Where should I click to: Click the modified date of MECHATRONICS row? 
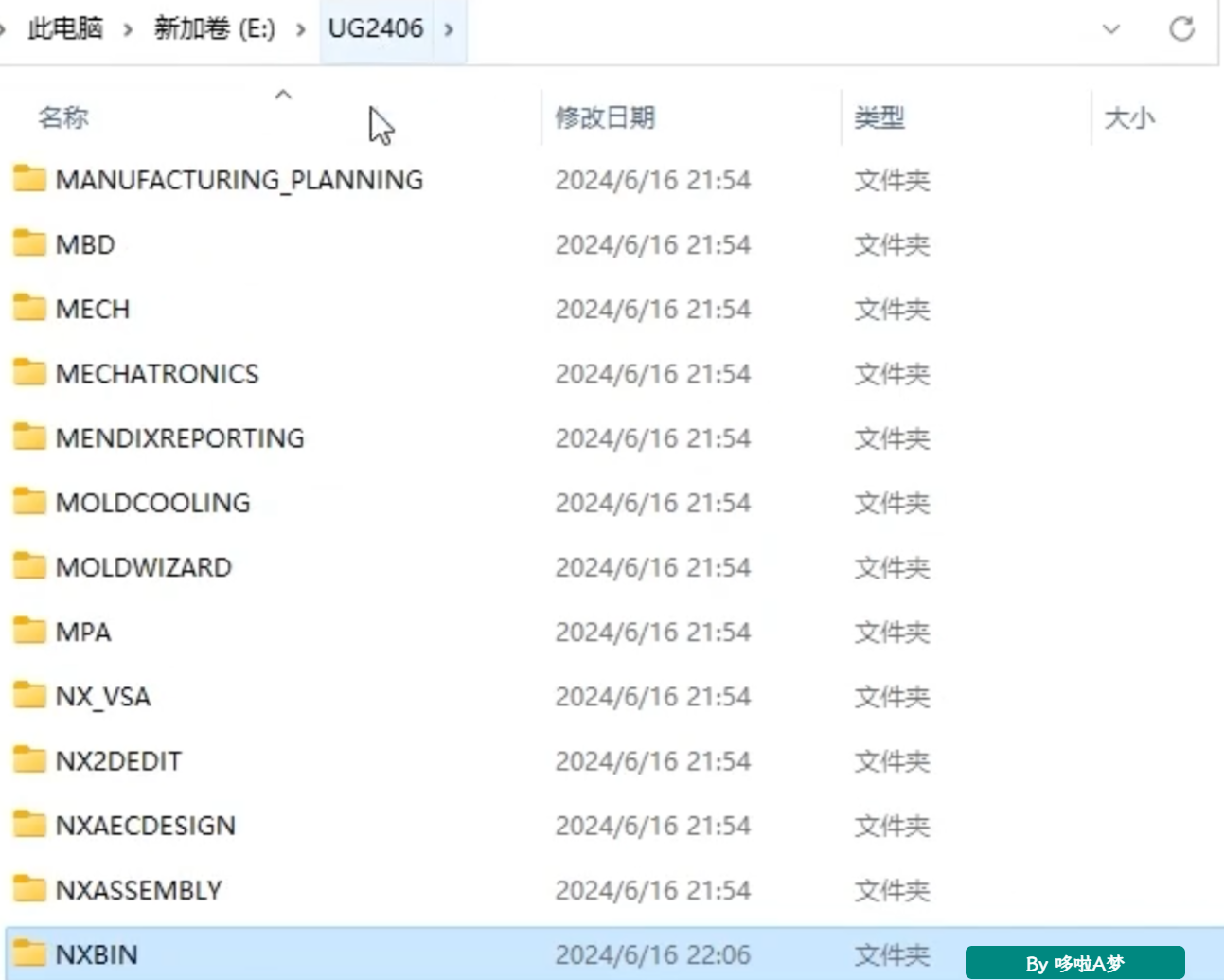tap(653, 373)
